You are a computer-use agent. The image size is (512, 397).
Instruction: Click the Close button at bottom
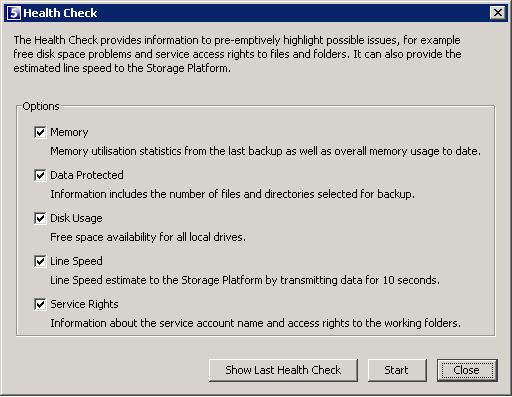pos(467,370)
